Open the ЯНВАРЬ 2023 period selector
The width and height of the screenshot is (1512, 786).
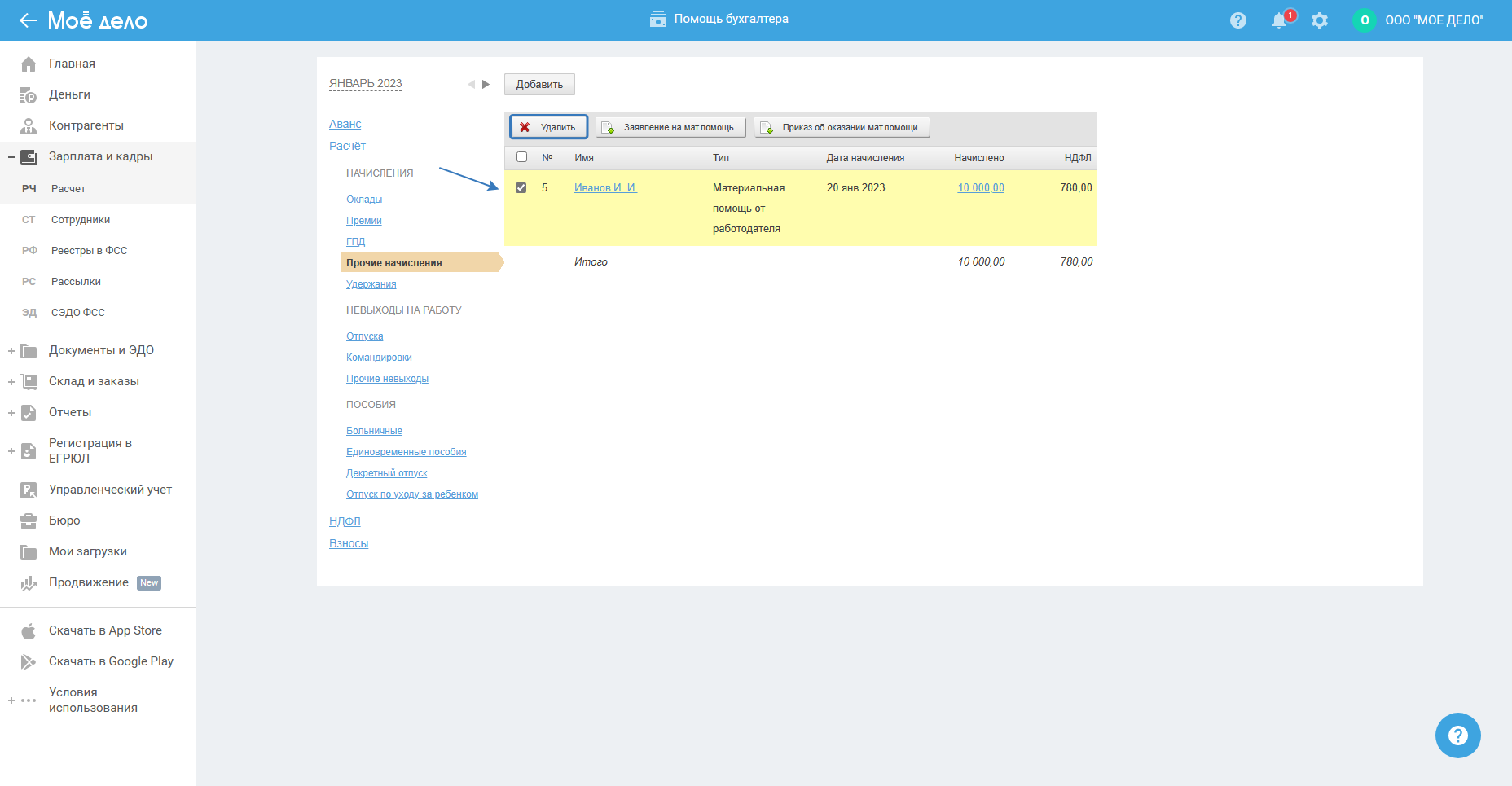point(365,84)
